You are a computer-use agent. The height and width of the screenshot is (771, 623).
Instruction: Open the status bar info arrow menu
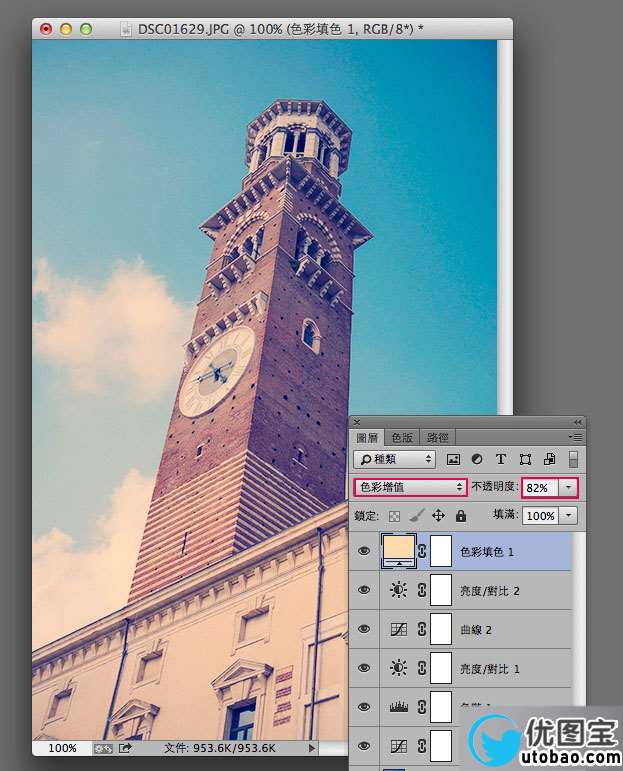[x=311, y=748]
